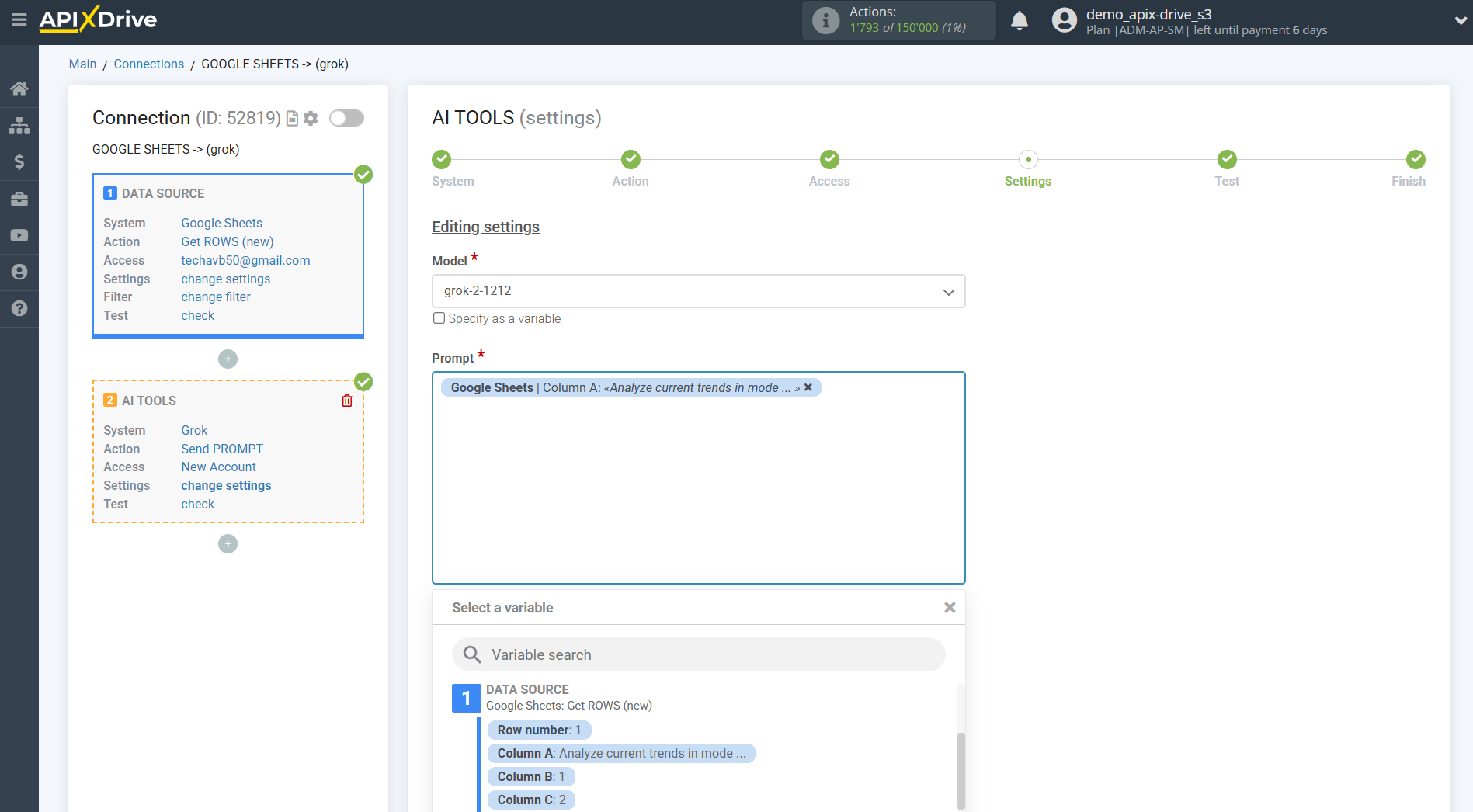The image size is (1473, 812).
Task: Enable the Specify as a variable checkbox
Action: (x=439, y=318)
